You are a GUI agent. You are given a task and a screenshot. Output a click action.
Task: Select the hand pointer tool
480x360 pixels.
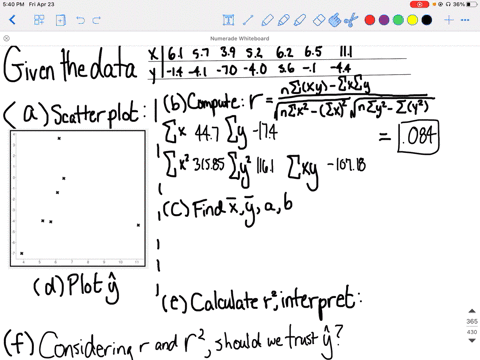(x=335, y=20)
